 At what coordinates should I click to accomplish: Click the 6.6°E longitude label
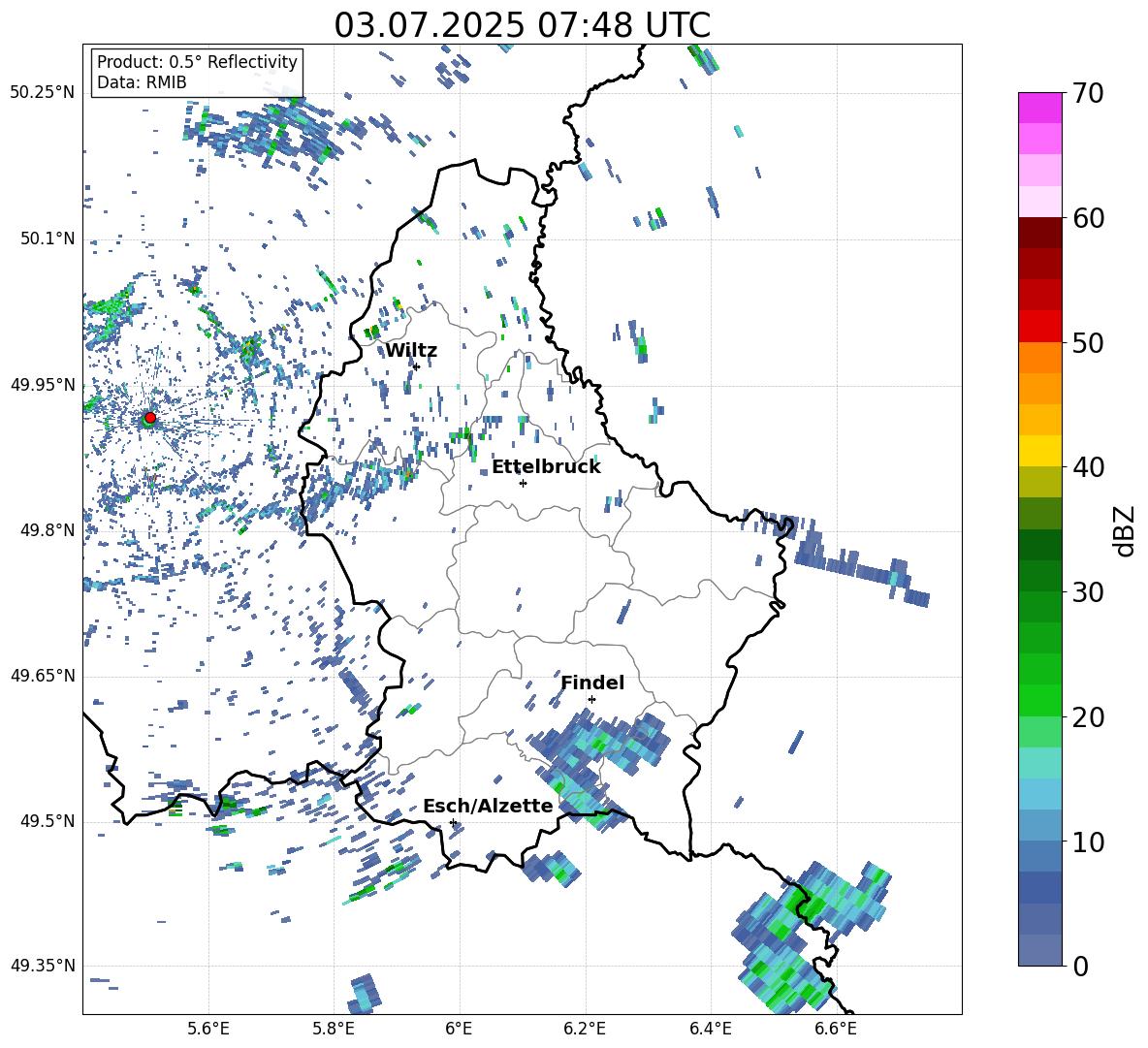pyautogui.click(x=836, y=1029)
